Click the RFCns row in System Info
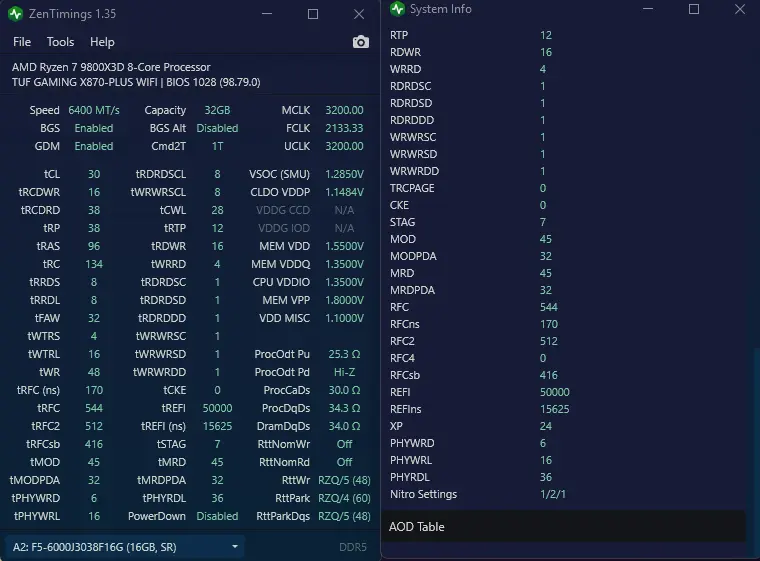This screenshot has height=561, width=760. [x=563, y=324]
